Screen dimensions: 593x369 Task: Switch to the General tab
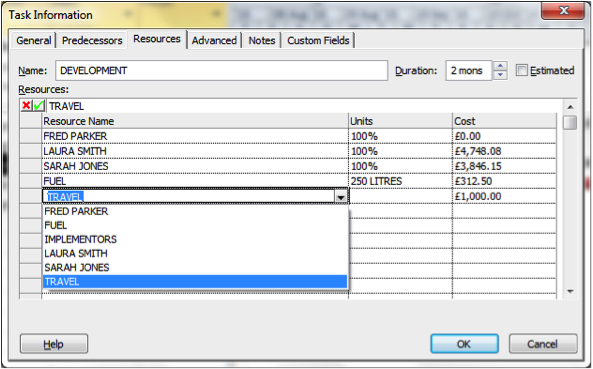(x=34, y=40)
